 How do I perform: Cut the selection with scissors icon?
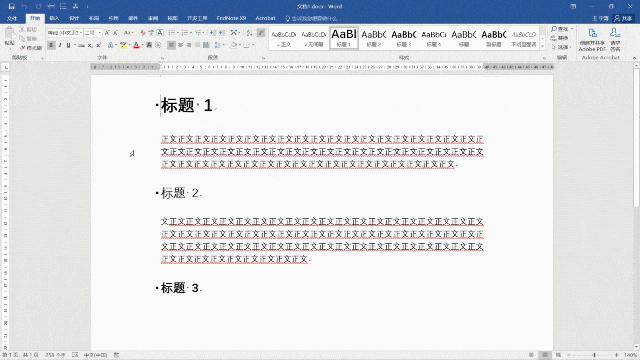click(29, 30)
